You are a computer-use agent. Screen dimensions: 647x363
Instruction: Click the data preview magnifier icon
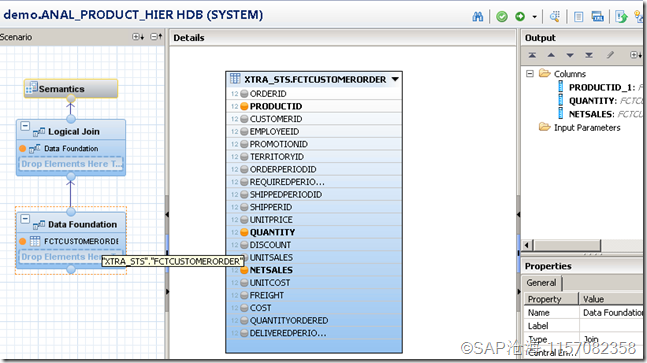(x=555, y=16)
